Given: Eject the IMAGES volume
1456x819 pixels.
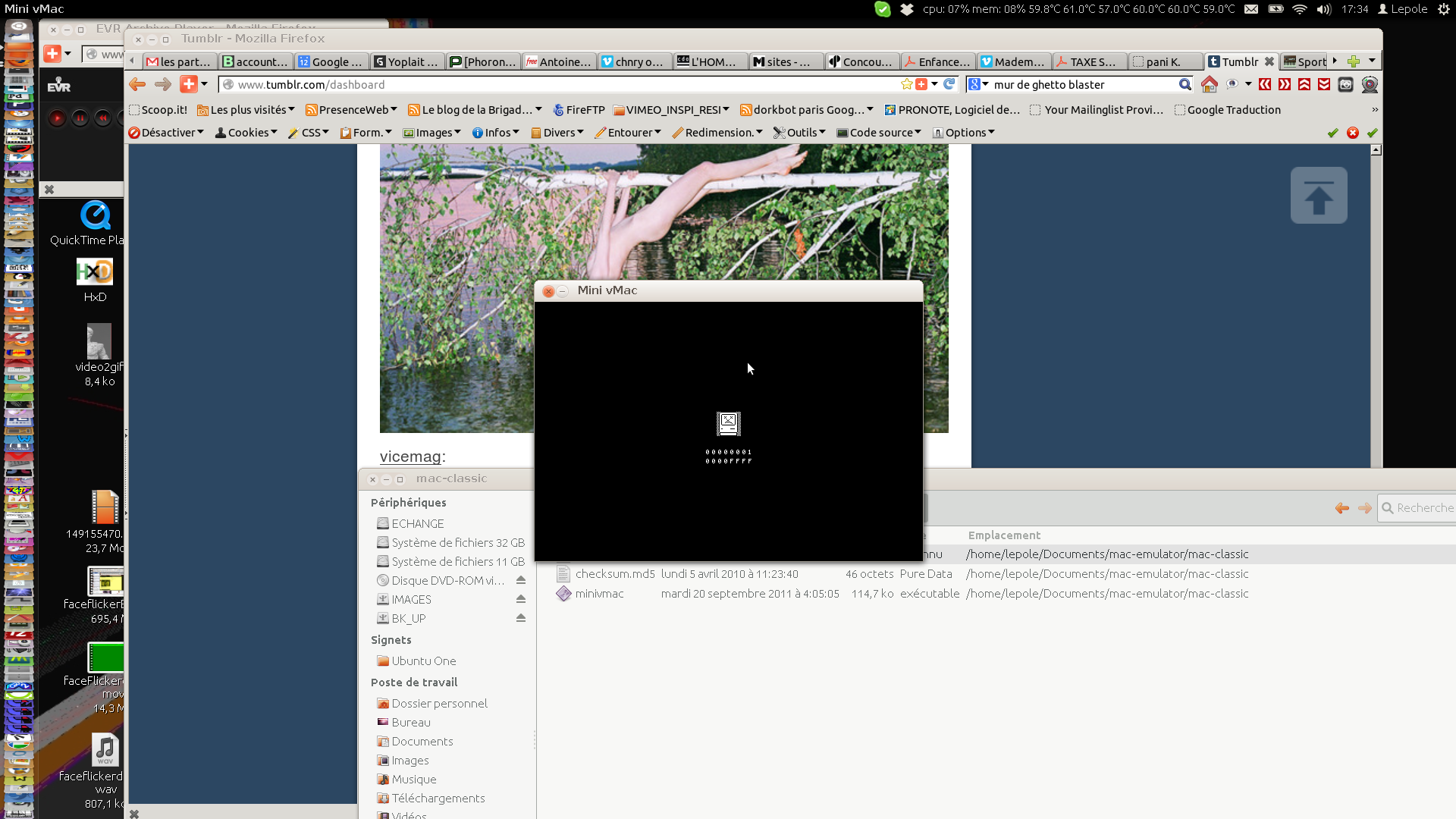Looking at the screenshot, I should click(x=521, y=599).
